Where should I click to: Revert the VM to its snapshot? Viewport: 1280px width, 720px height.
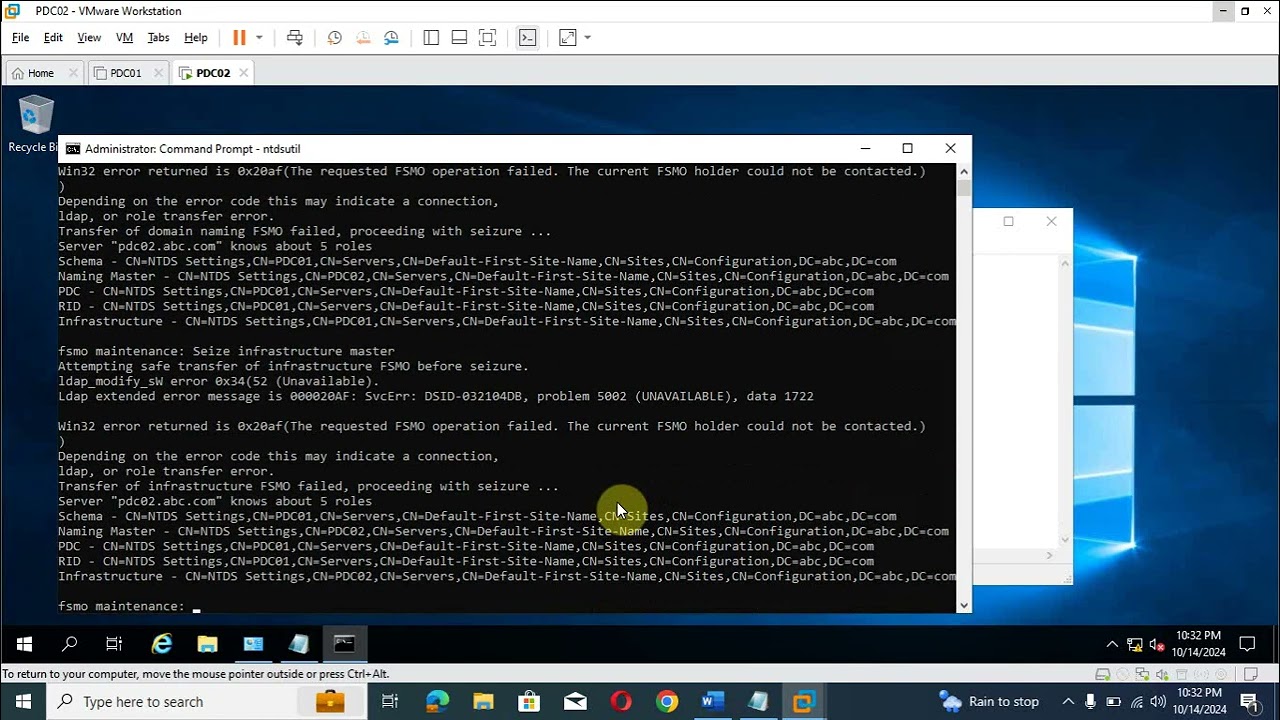(363, 38)
